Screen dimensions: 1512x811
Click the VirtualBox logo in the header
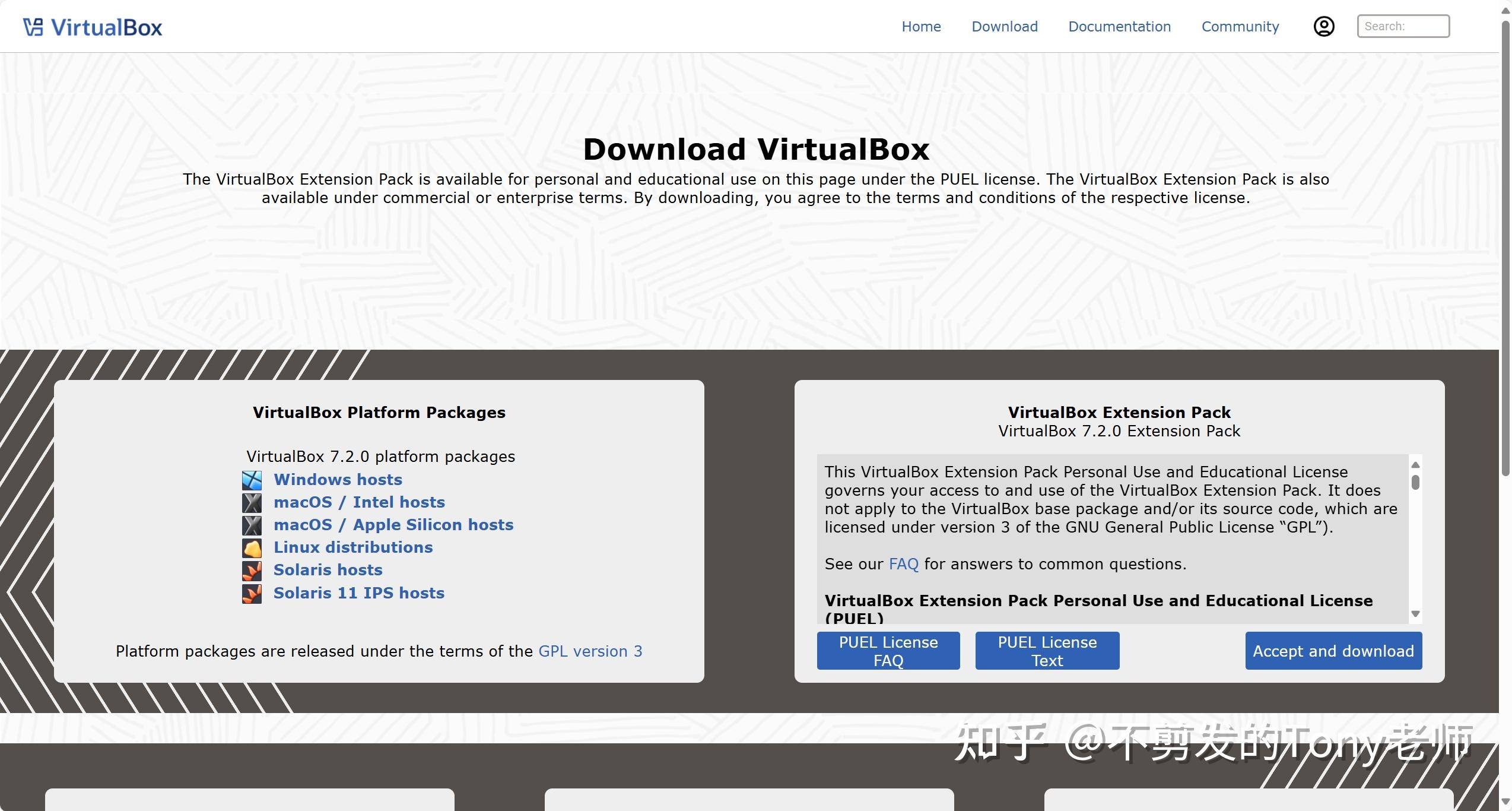92,26
